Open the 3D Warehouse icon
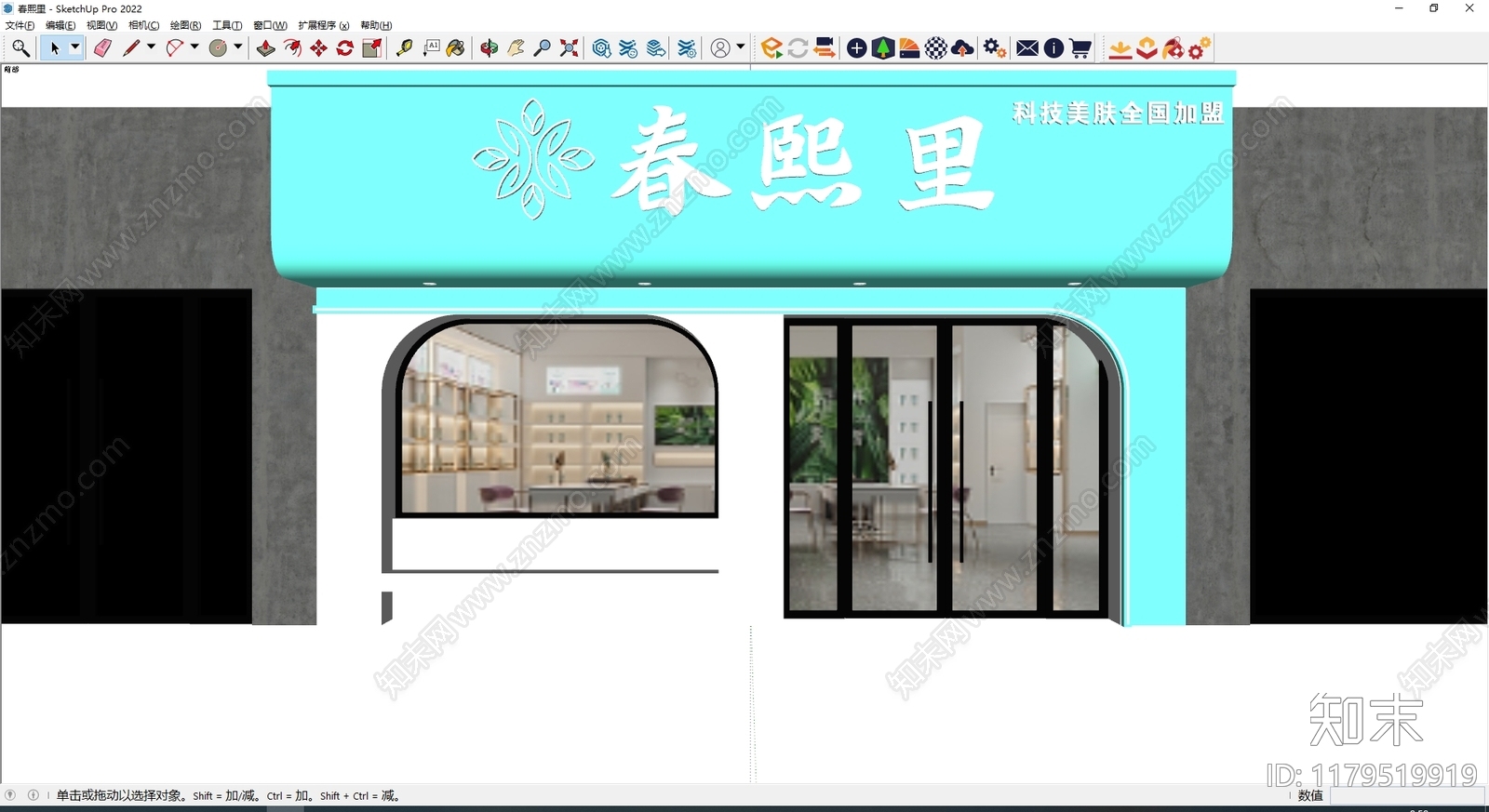The image size is (1489, 812). click(x=602, y=48)
